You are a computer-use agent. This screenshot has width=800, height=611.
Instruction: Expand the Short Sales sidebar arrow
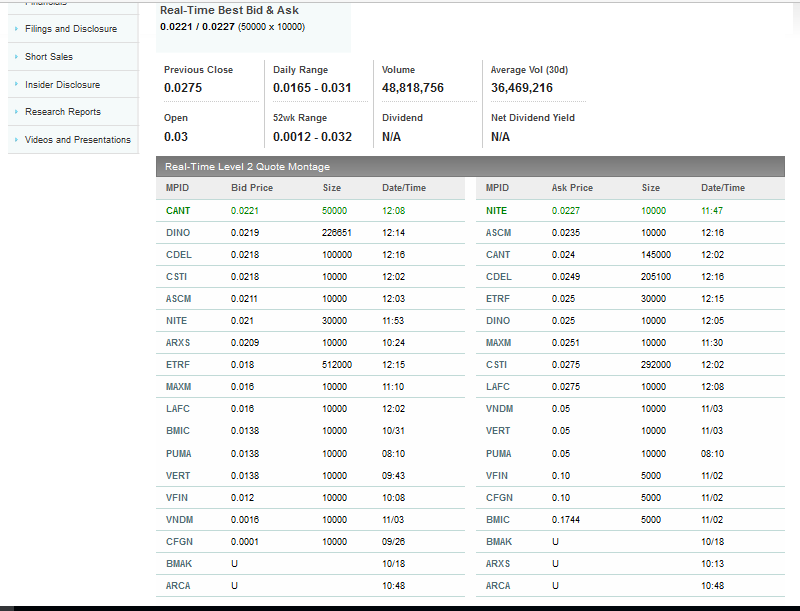click(16, 57)
